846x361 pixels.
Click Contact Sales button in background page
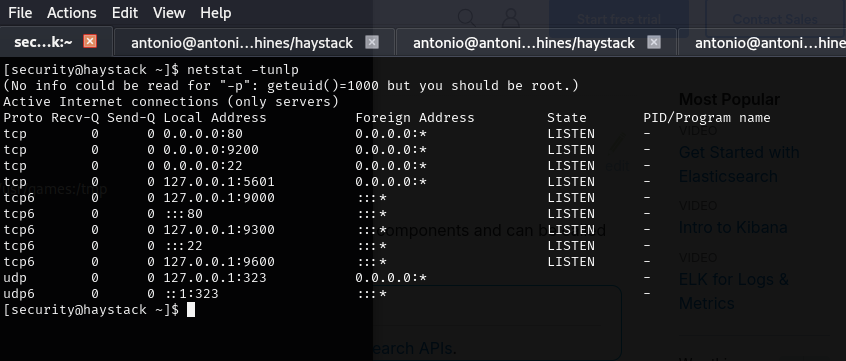coord(775,19)
